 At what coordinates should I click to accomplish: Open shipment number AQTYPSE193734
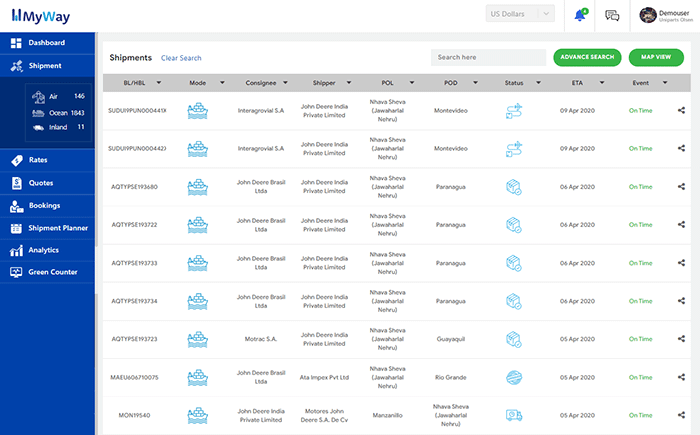click(x=134, y=301)
